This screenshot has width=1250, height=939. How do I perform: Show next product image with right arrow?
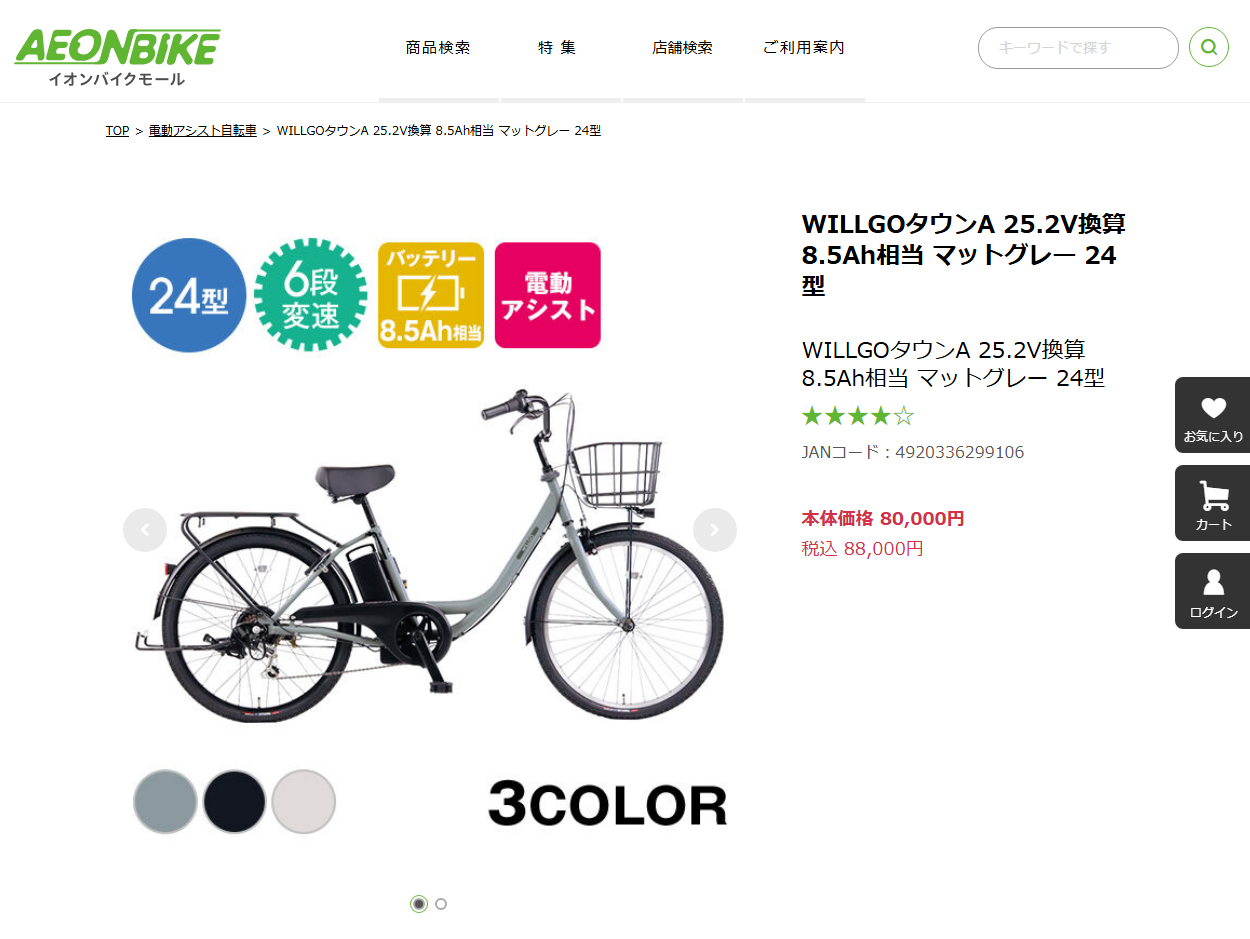pyautogui.click(x=714, y=530)
